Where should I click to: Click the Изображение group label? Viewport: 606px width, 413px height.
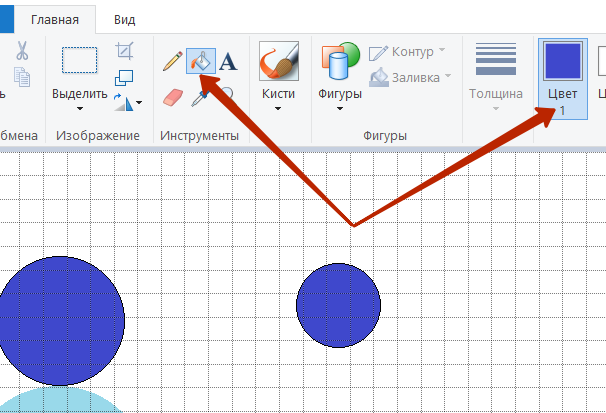pos(98,136)
